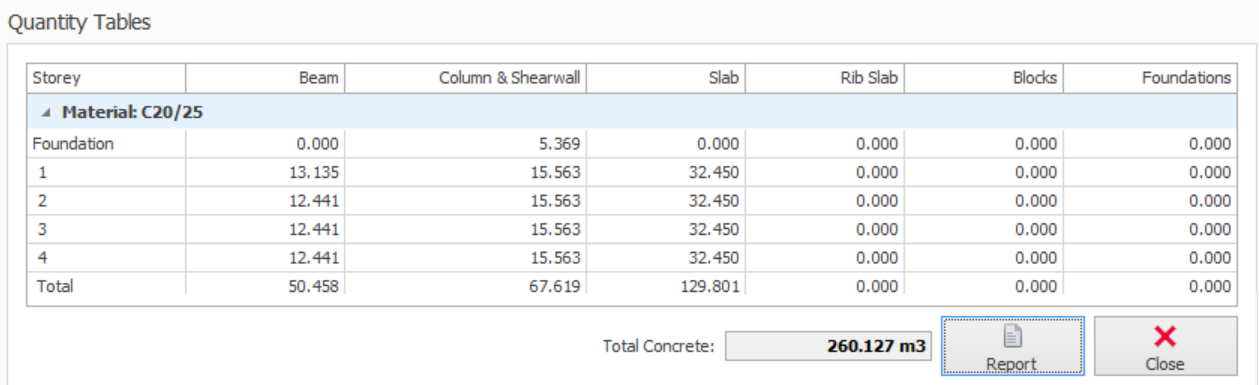Select the storey 1 row label
This screenshot has height=385, width=1259.
(x=43, y=172)
